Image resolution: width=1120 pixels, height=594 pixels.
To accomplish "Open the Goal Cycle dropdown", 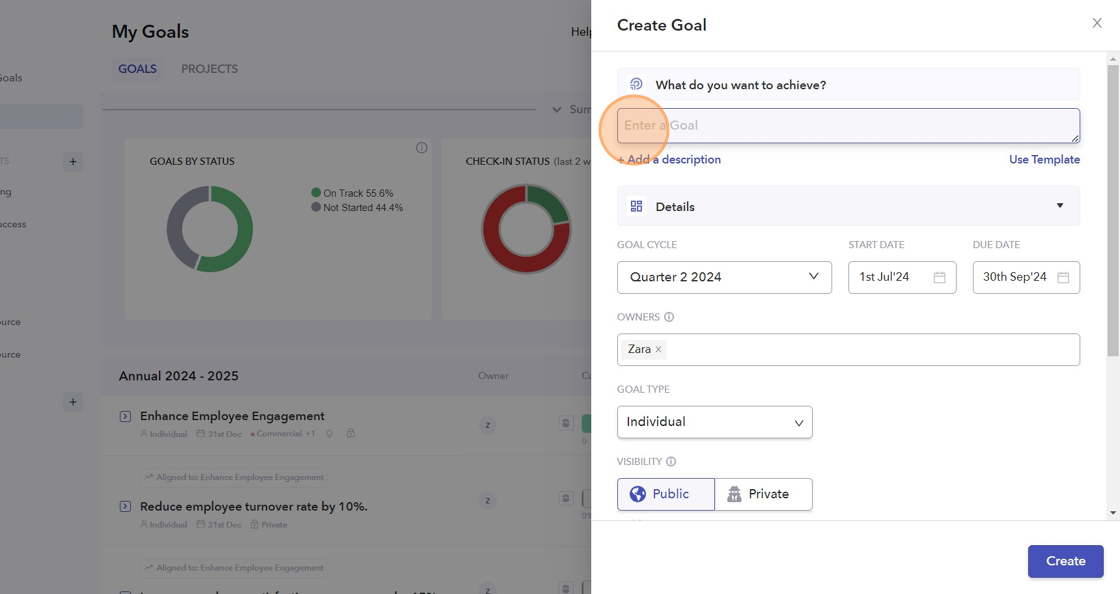I will 724,277.
